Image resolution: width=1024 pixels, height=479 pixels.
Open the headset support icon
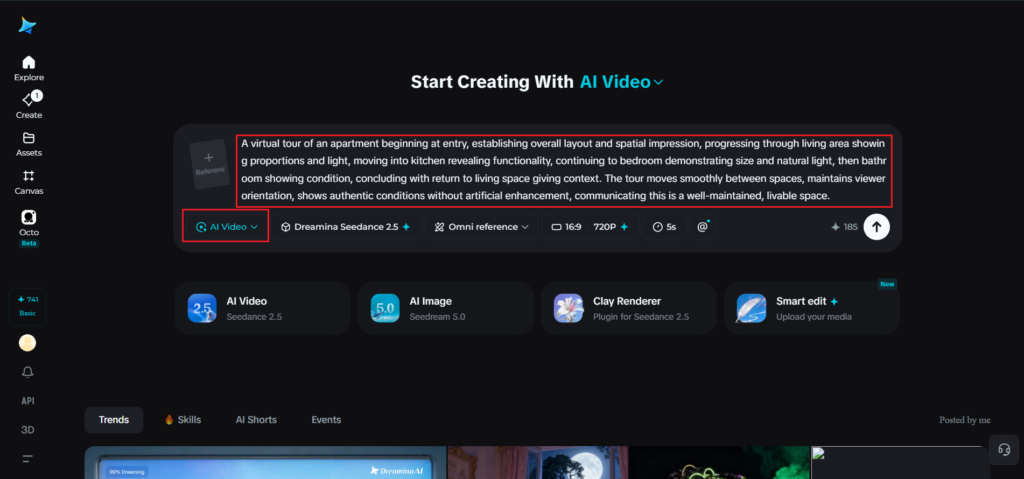click(1004, 450)
